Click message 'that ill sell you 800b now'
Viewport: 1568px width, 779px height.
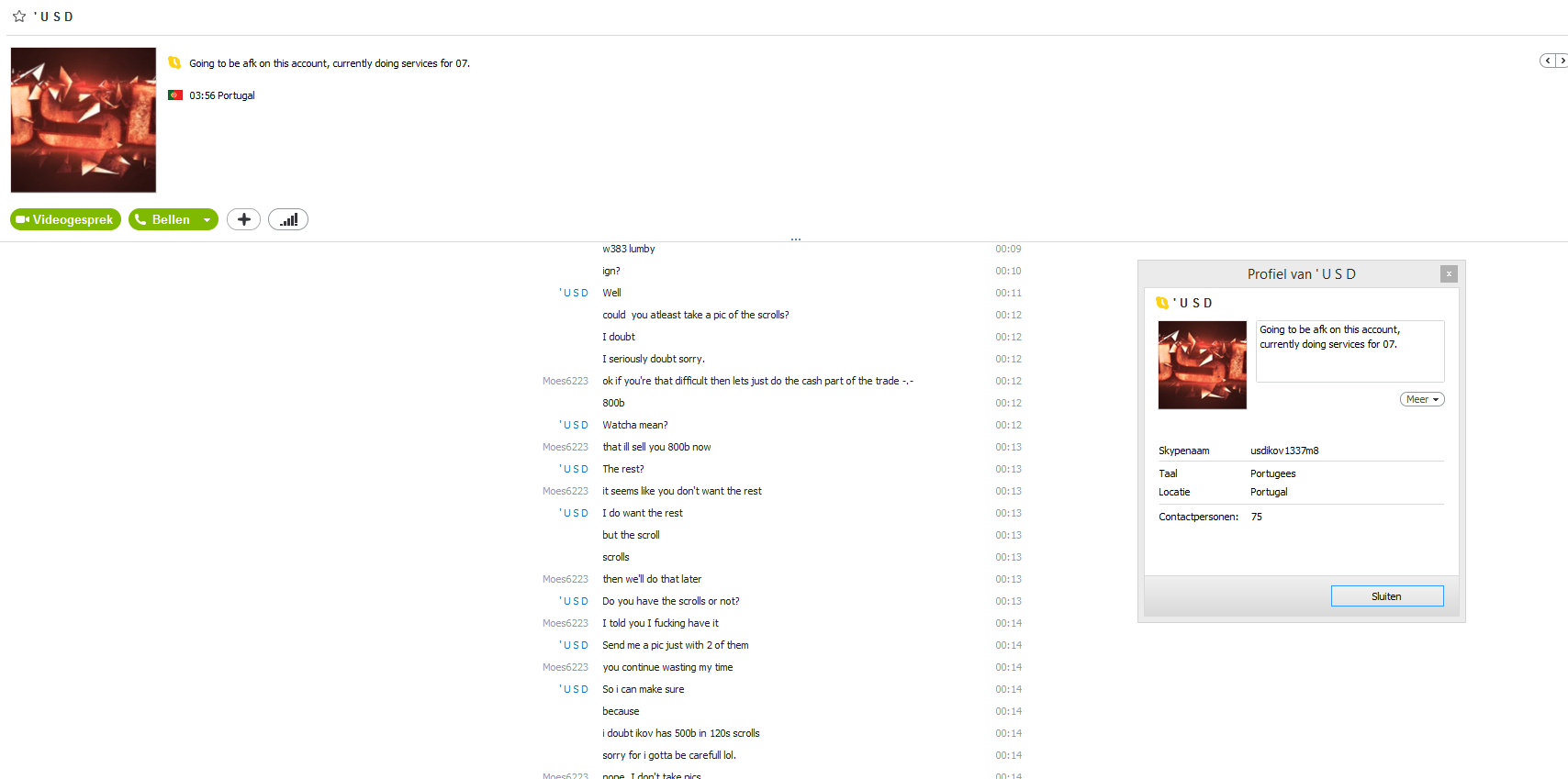coord(656,447)
